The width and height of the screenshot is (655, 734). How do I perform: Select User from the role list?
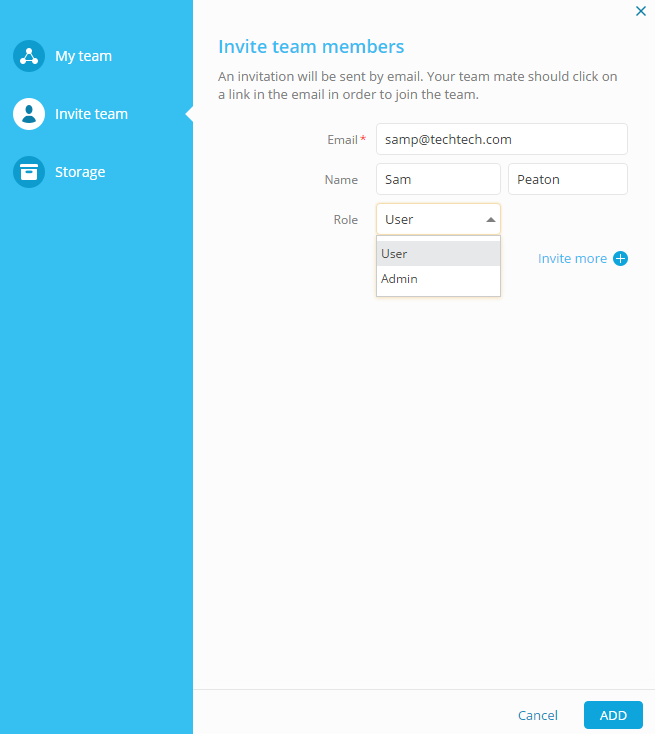click(x=438, y=254)
